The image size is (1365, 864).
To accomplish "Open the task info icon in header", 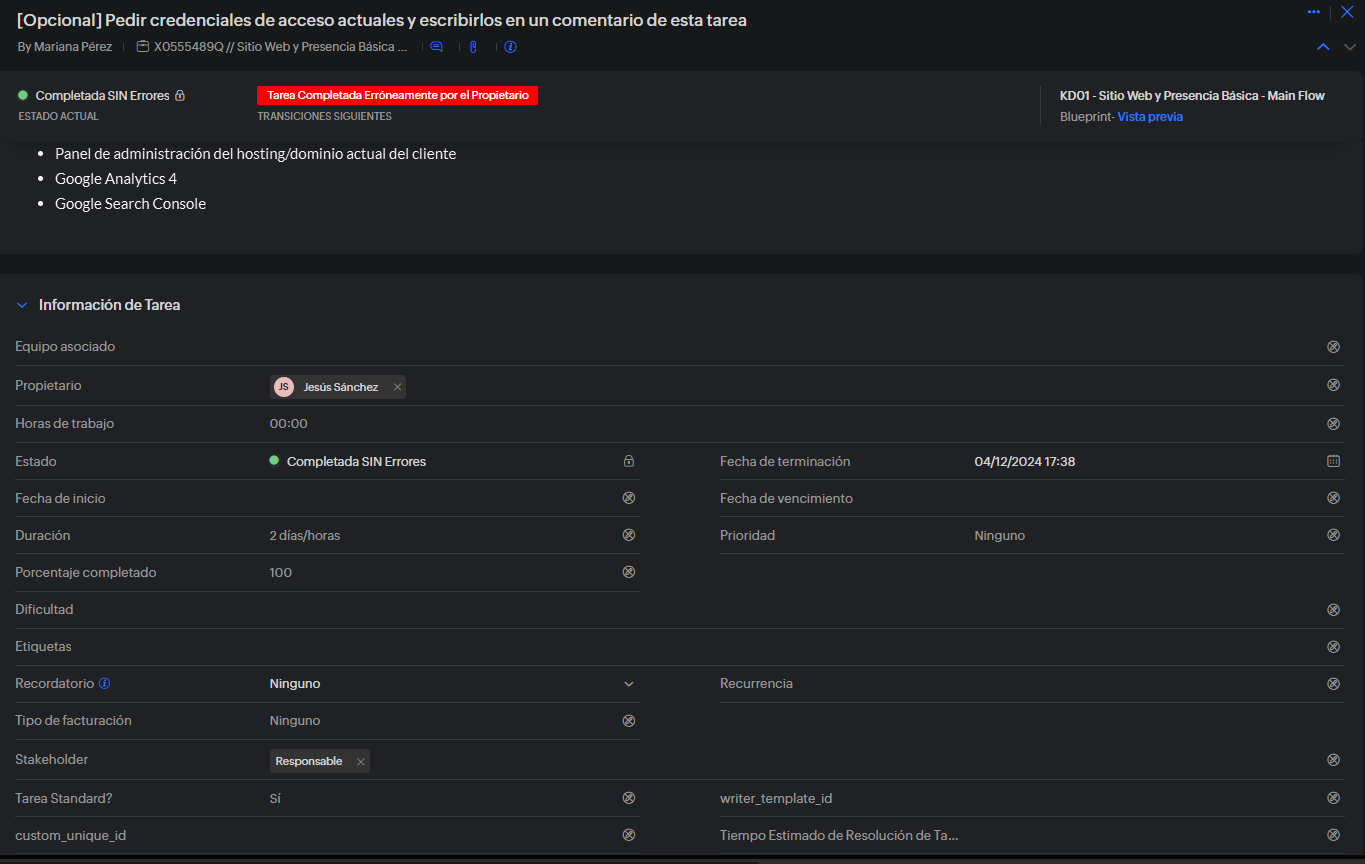I will 510,47.
